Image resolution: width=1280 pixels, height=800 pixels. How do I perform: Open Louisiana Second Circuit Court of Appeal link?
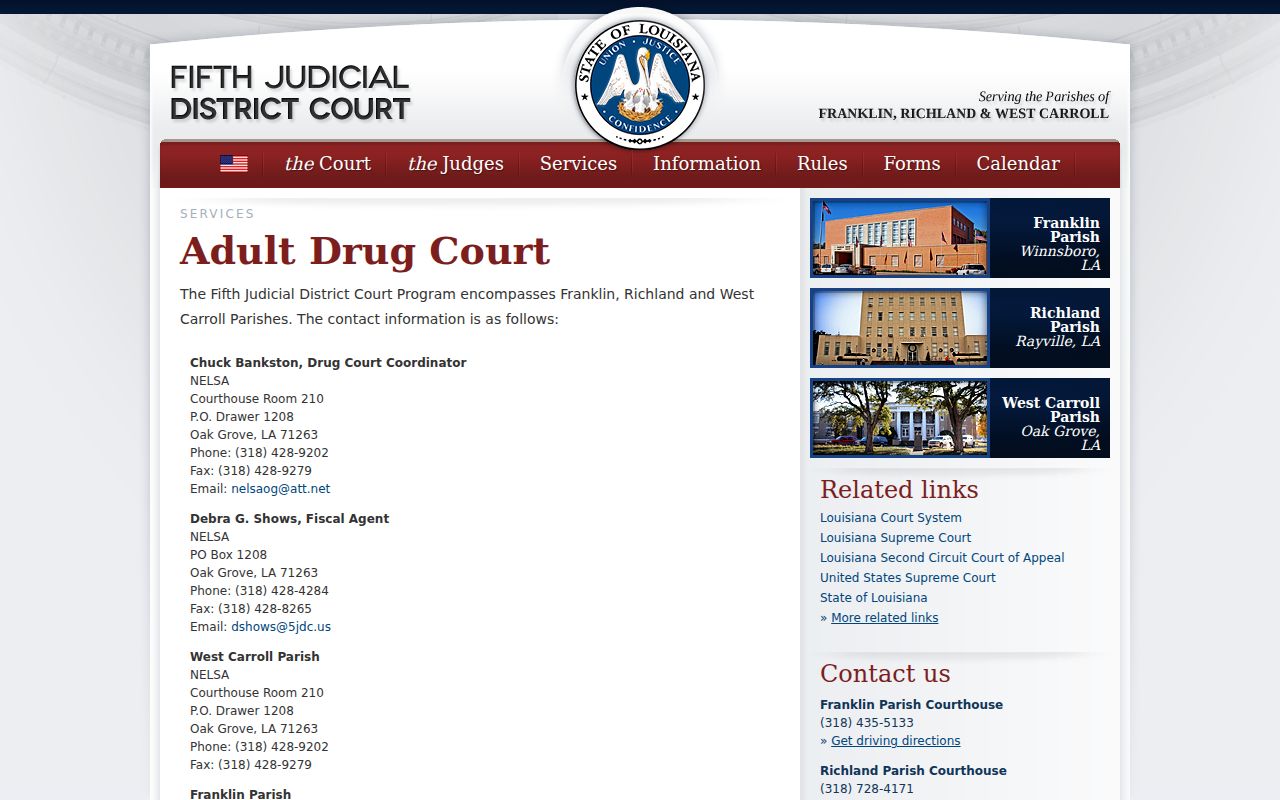pos(942,558)
